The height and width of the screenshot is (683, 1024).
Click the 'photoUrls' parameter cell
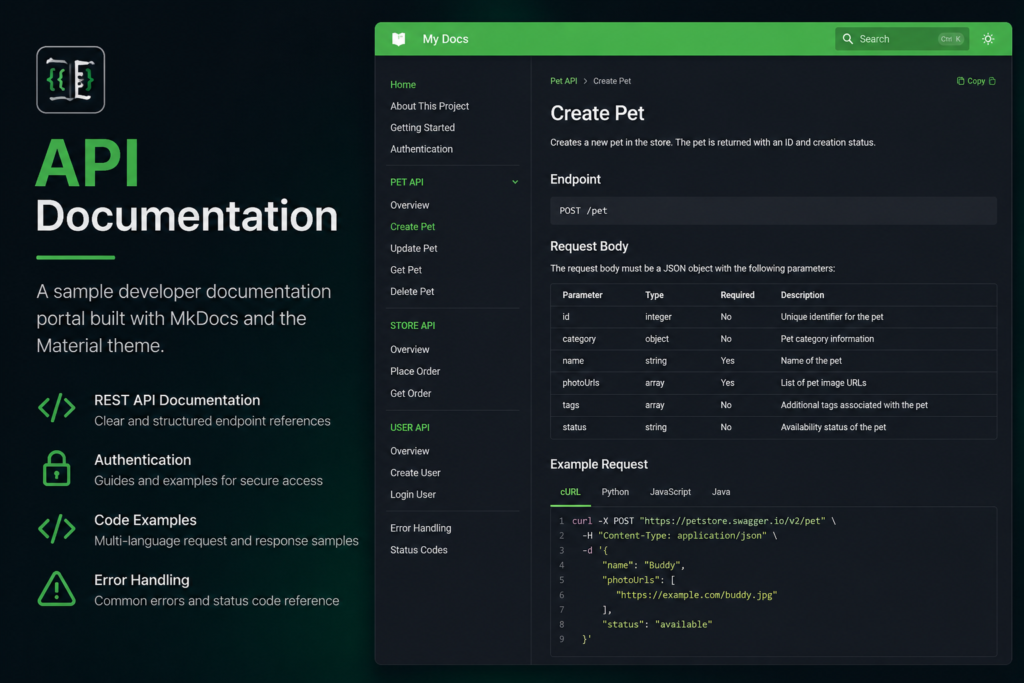(581, 383)
